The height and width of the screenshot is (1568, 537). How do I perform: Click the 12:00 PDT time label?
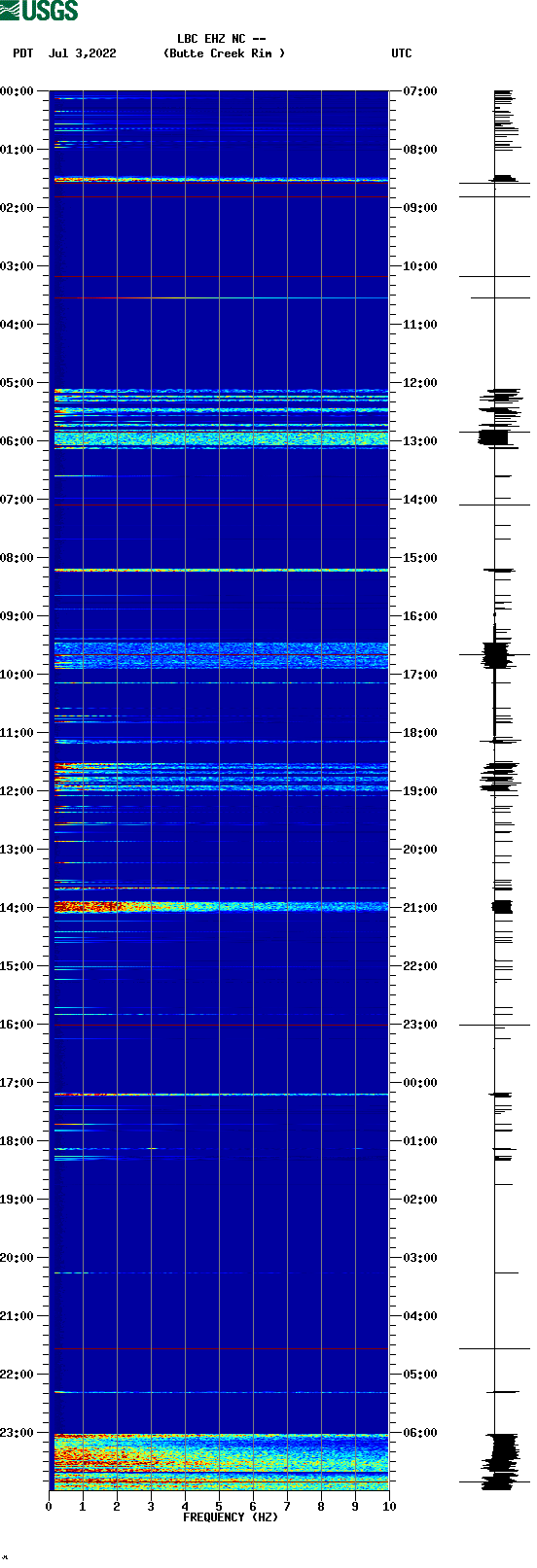tap(18, 791)
